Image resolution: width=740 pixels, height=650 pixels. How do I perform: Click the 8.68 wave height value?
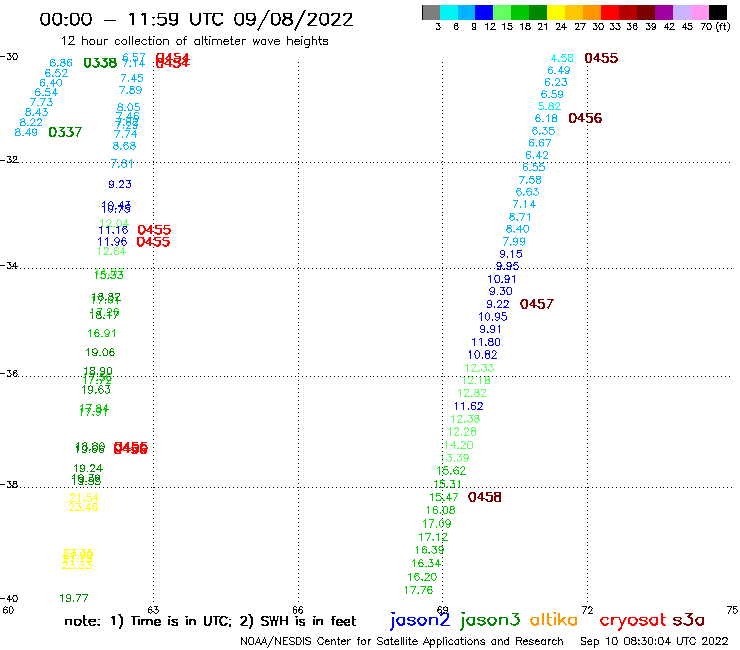pyautogui.click(x=124, y=146)
